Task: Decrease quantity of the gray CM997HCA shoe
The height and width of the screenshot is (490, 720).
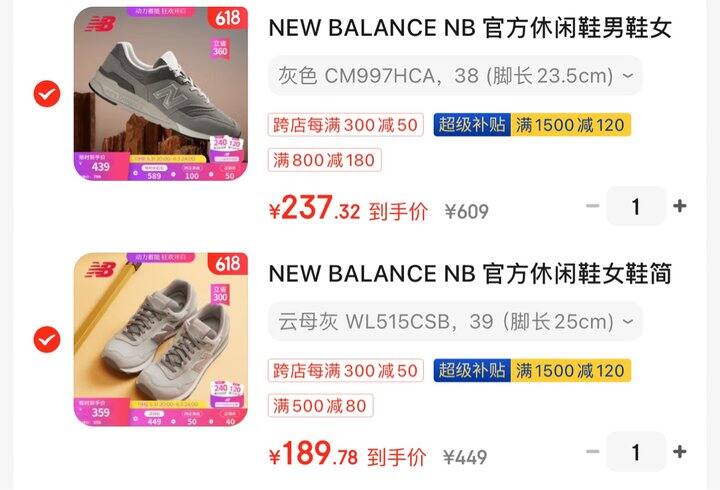Action: [593, 206]
